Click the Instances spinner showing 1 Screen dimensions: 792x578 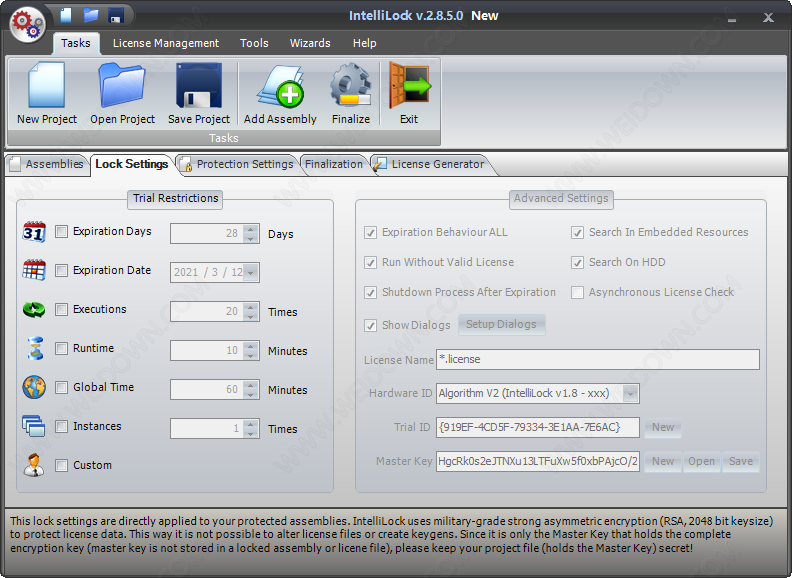coord(215,428)
